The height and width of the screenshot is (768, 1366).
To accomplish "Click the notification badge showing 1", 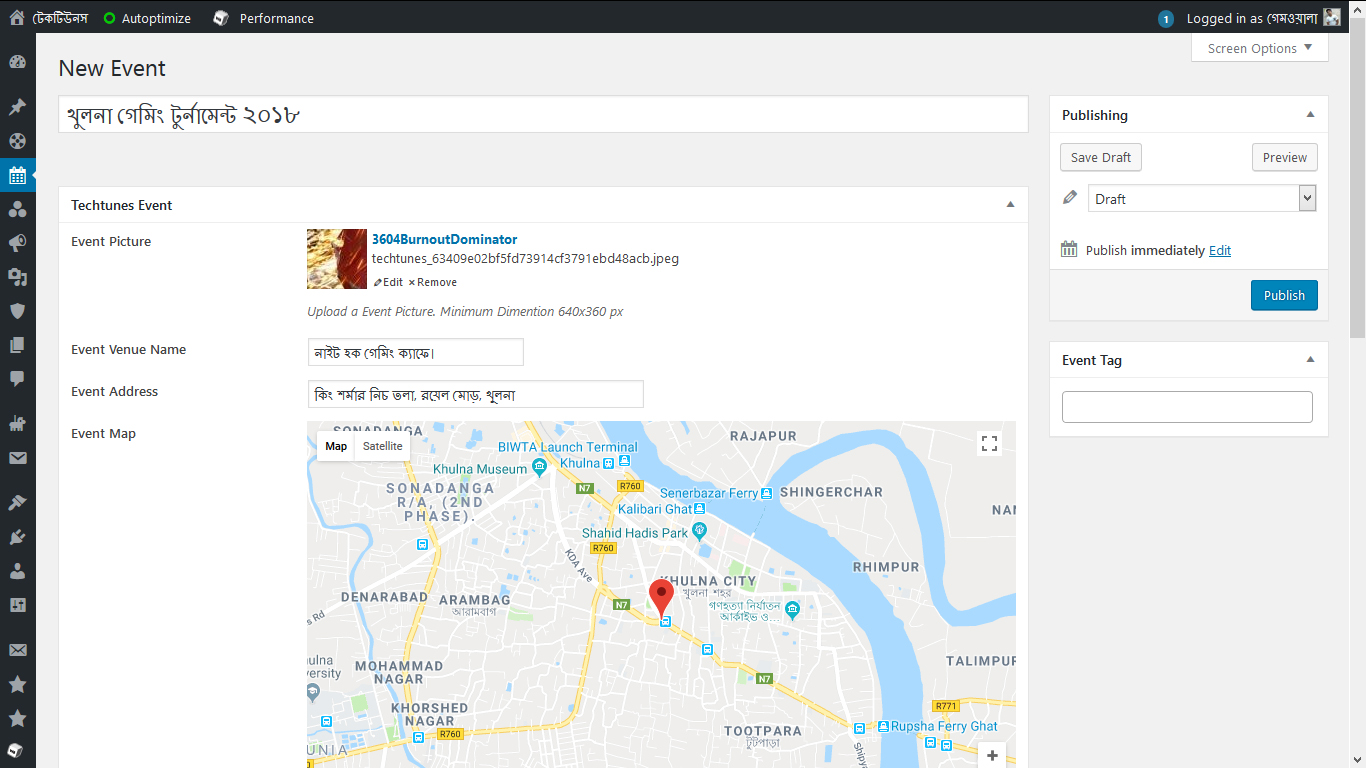I will pos(1165,19).
